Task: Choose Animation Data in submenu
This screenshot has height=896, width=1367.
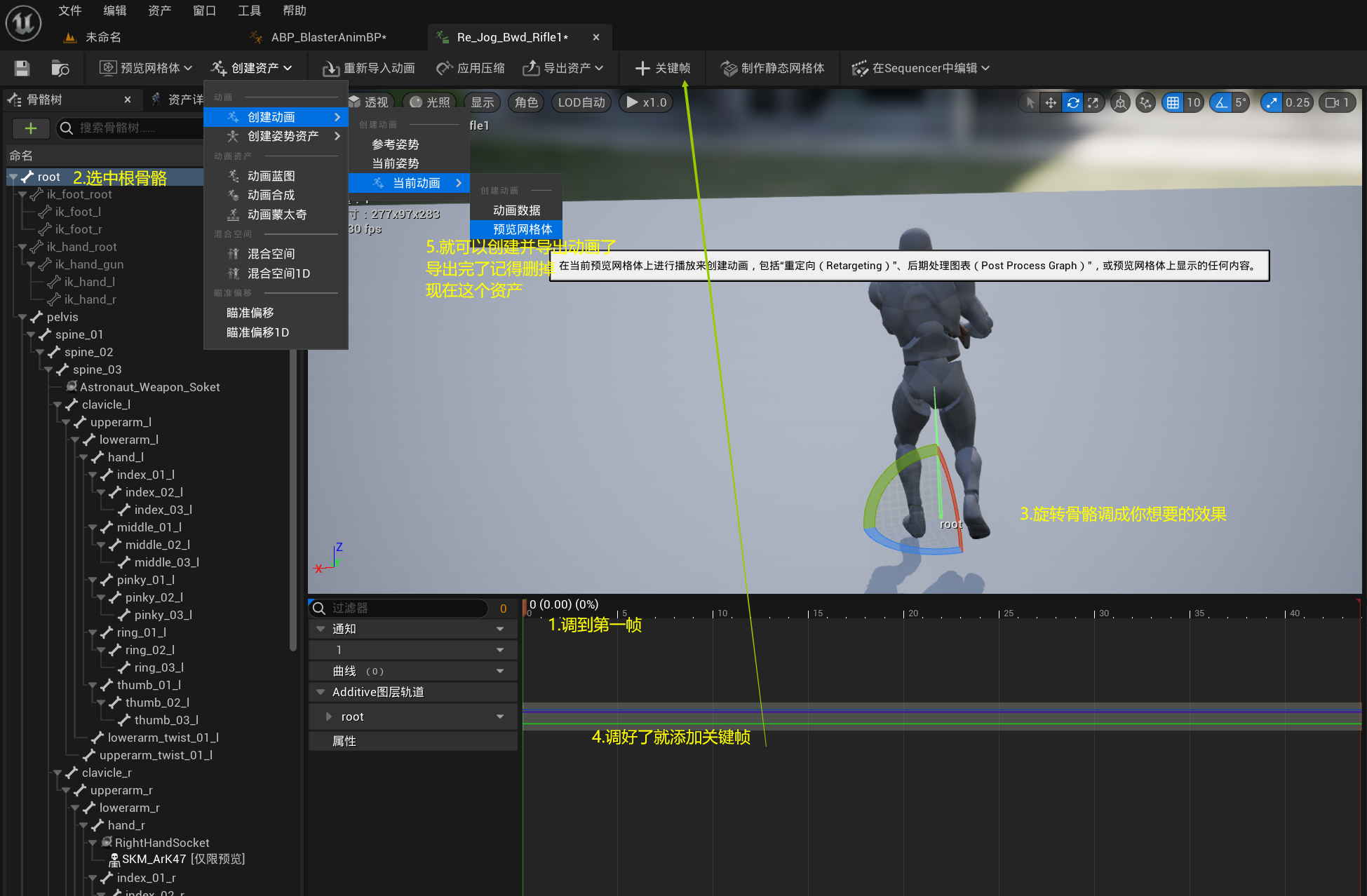Action: coord(516,210)
